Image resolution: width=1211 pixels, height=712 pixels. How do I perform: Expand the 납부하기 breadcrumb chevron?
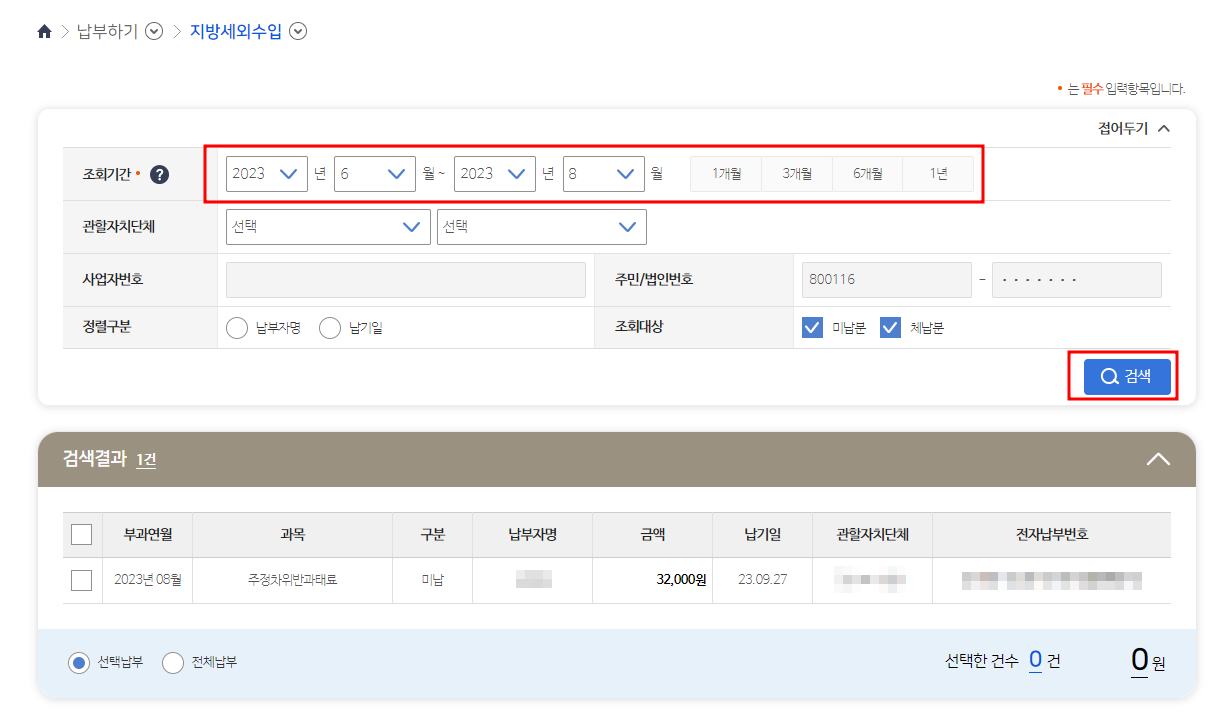tap(153, 31)
